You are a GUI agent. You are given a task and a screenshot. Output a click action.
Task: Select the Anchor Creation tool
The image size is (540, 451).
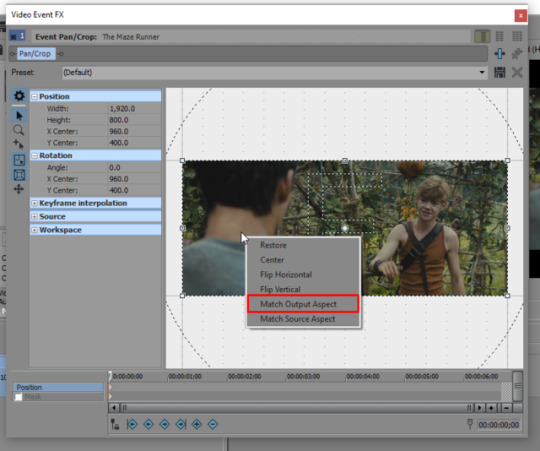pyautogui.click(x=19, y=144)
